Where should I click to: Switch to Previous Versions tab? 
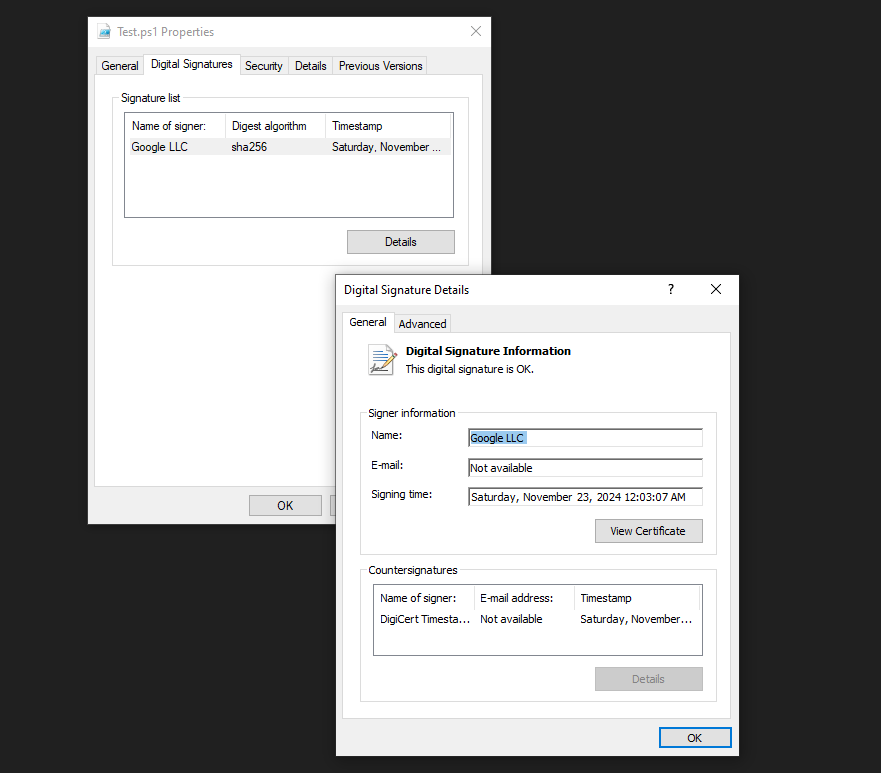pos(380,66)
